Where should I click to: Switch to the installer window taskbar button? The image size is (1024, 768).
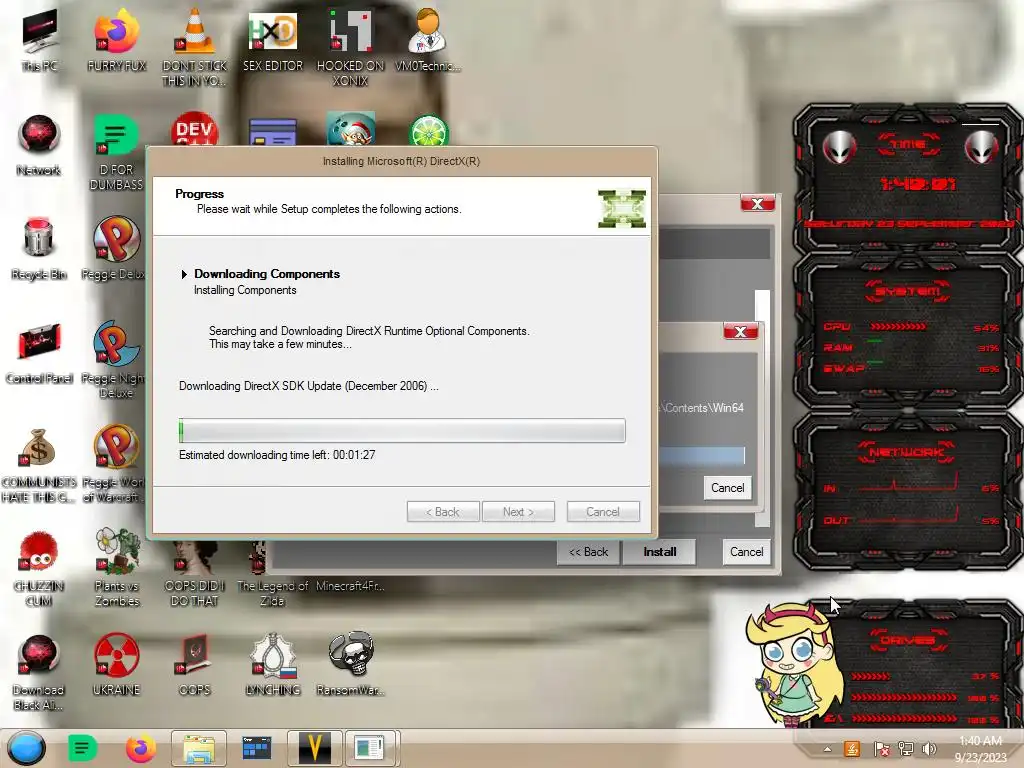click(x=370, y=748)
